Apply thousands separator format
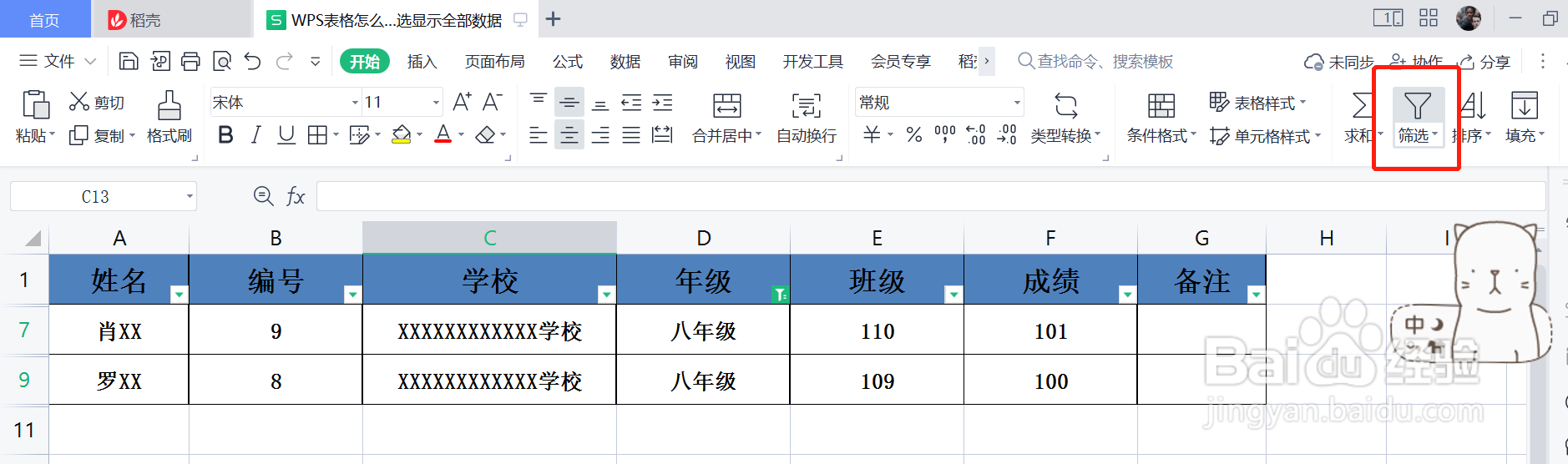 [945, 134]
